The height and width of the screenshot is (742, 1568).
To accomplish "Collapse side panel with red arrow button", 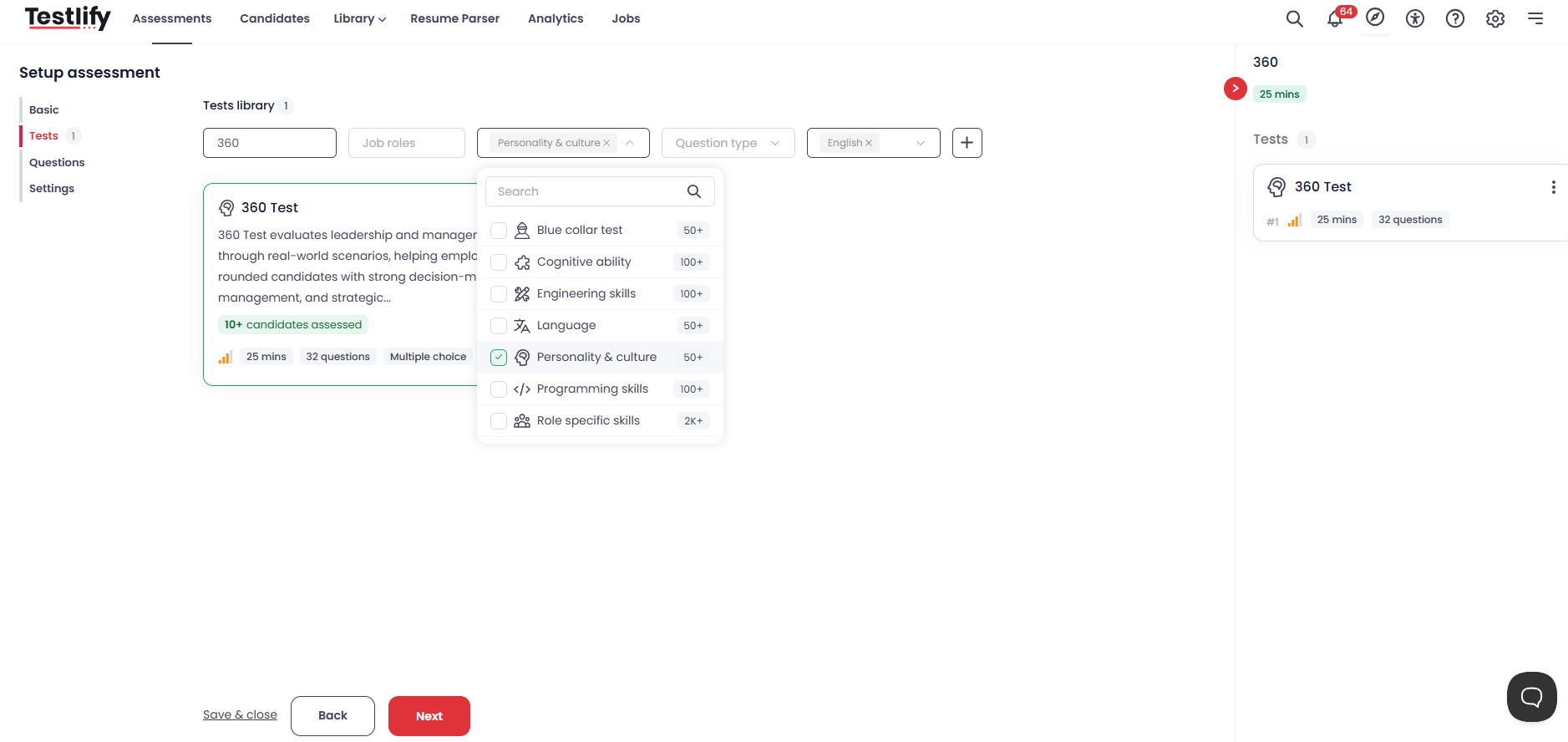I will [1236, 89].
